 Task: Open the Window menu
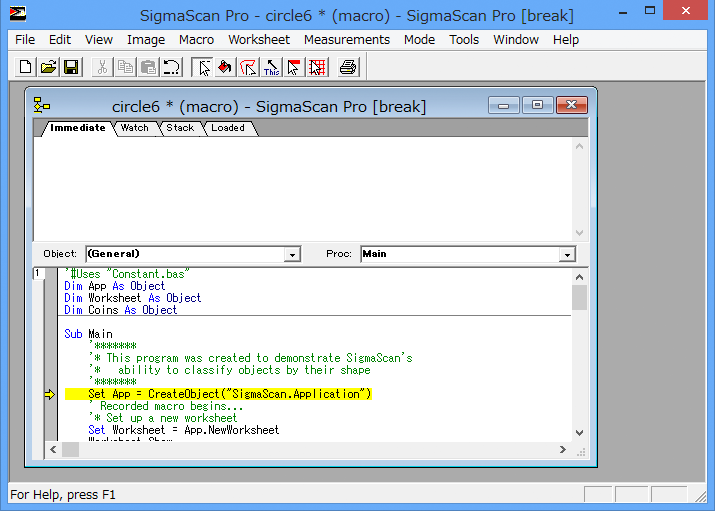tap(516, 40)
